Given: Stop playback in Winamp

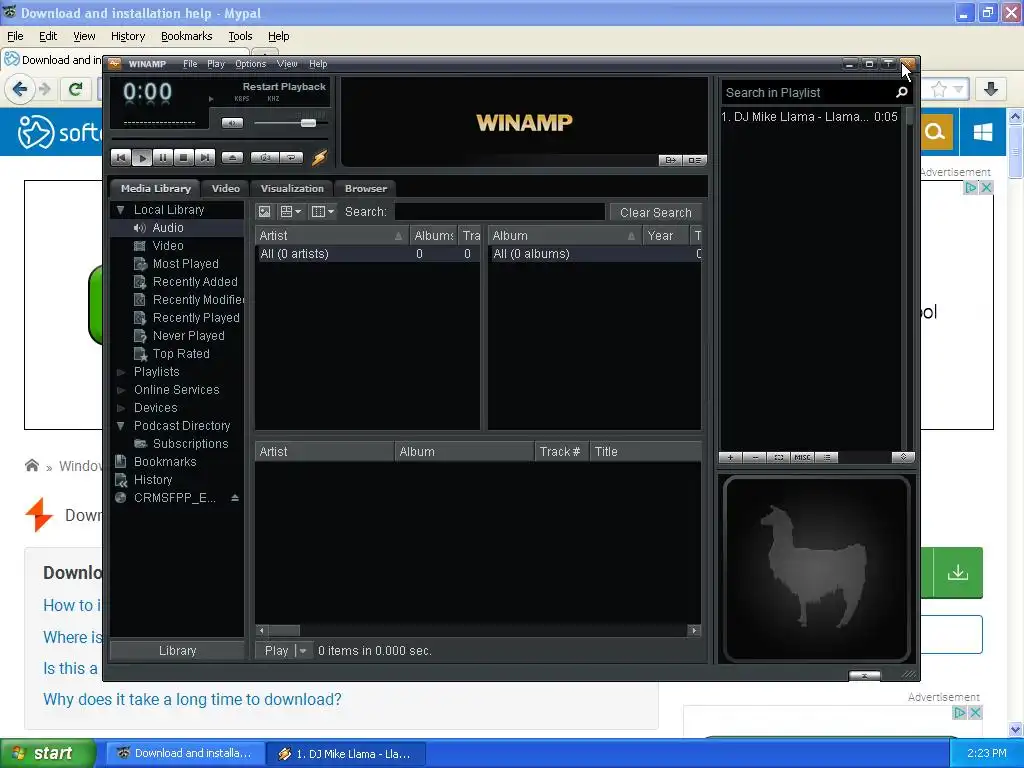Looking at the screenshot, I should click(x=184, y=157).
